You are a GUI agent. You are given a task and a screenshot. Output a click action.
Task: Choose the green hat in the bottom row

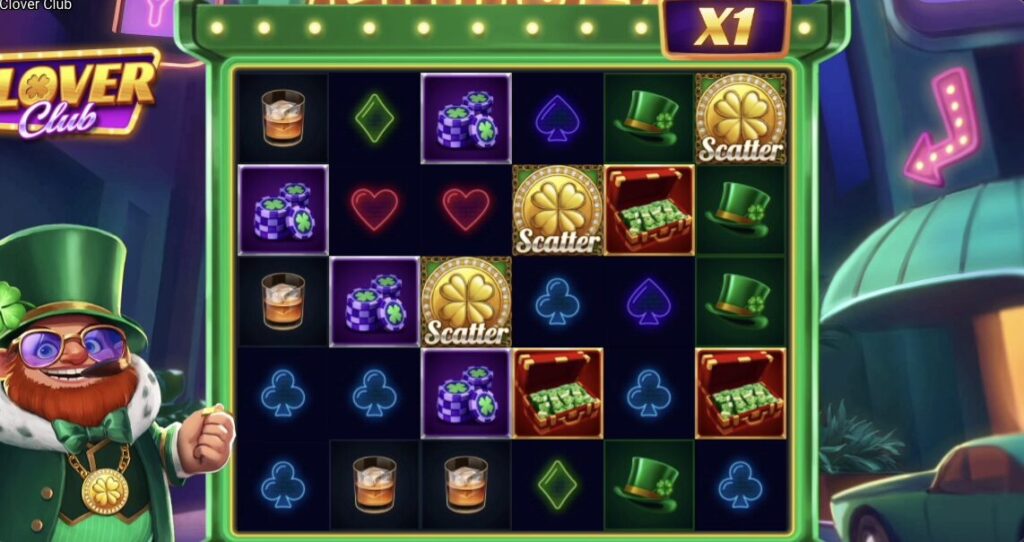tap(647, 484)
